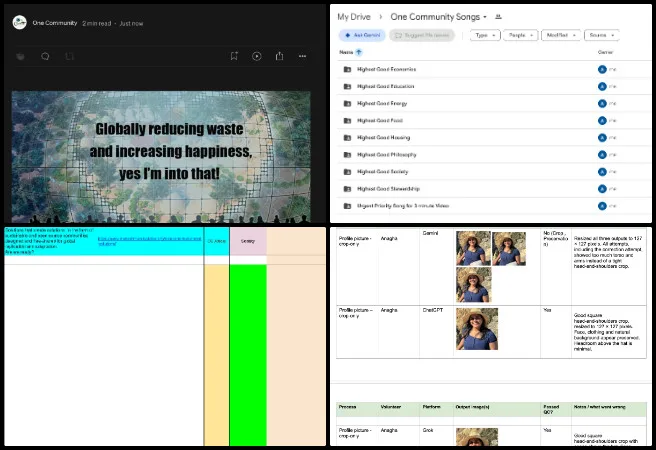
Task: Click owner avatar on the Highest Good Economics row
Action: 602,69
